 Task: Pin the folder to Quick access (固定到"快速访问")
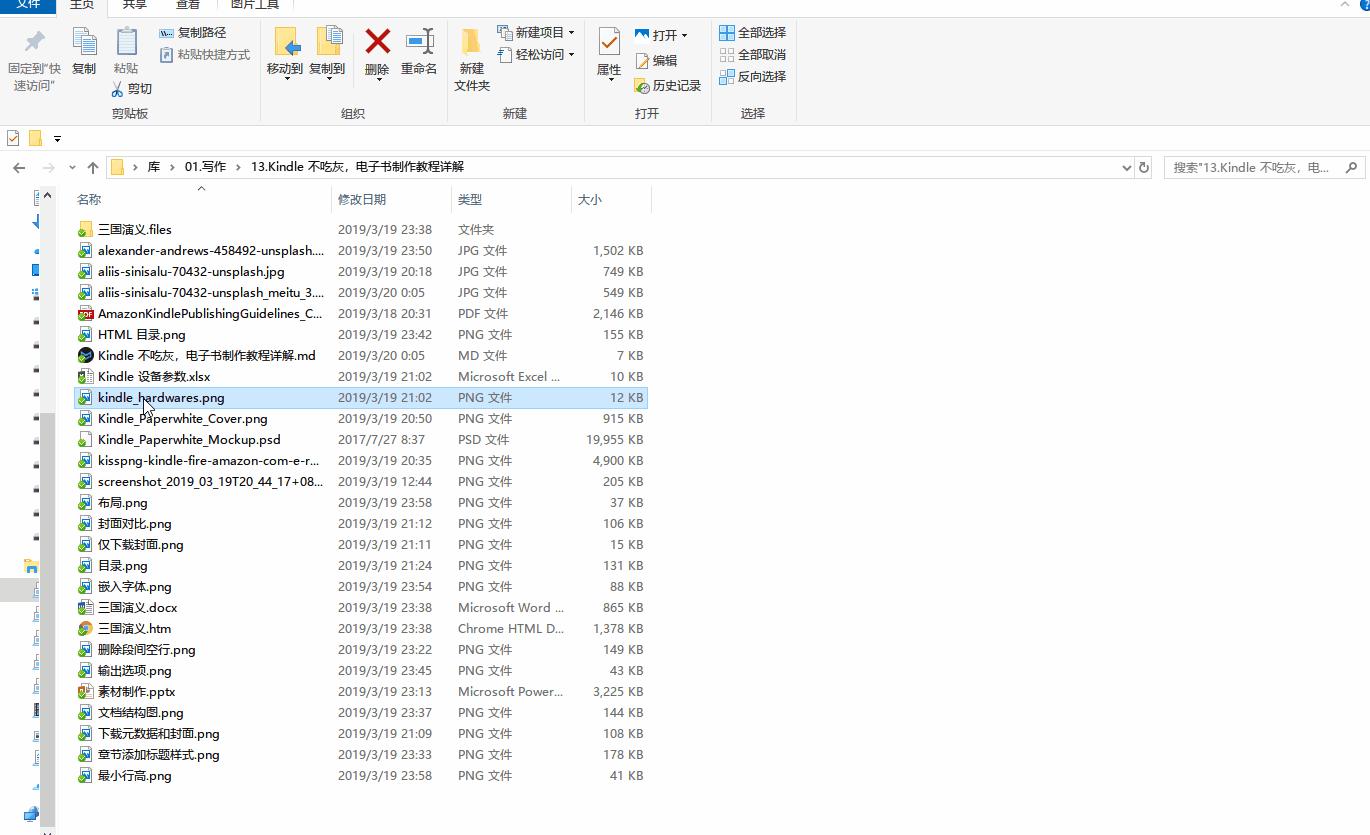34,59
